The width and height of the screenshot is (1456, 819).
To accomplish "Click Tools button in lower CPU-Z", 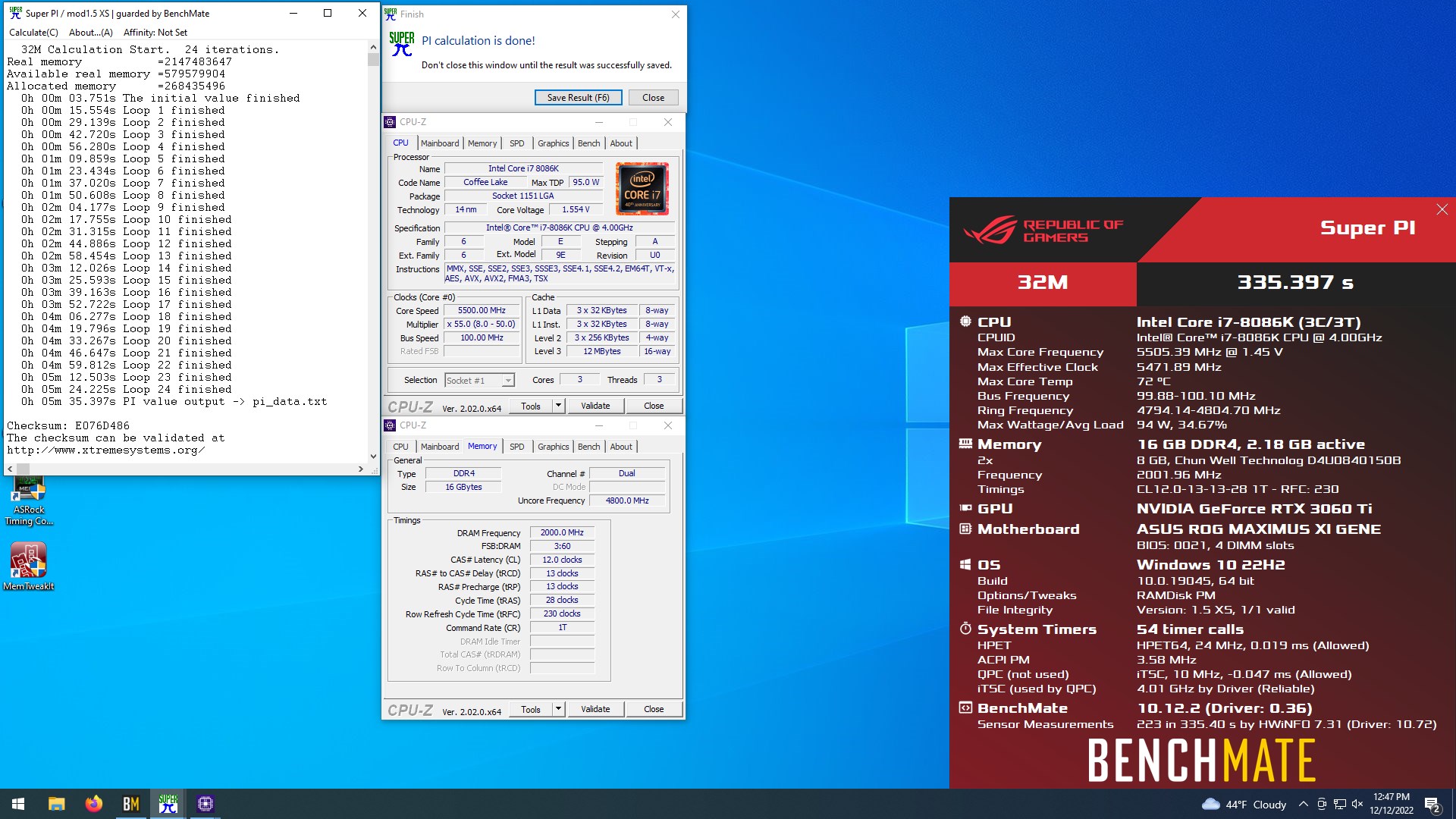I will 531,710.
